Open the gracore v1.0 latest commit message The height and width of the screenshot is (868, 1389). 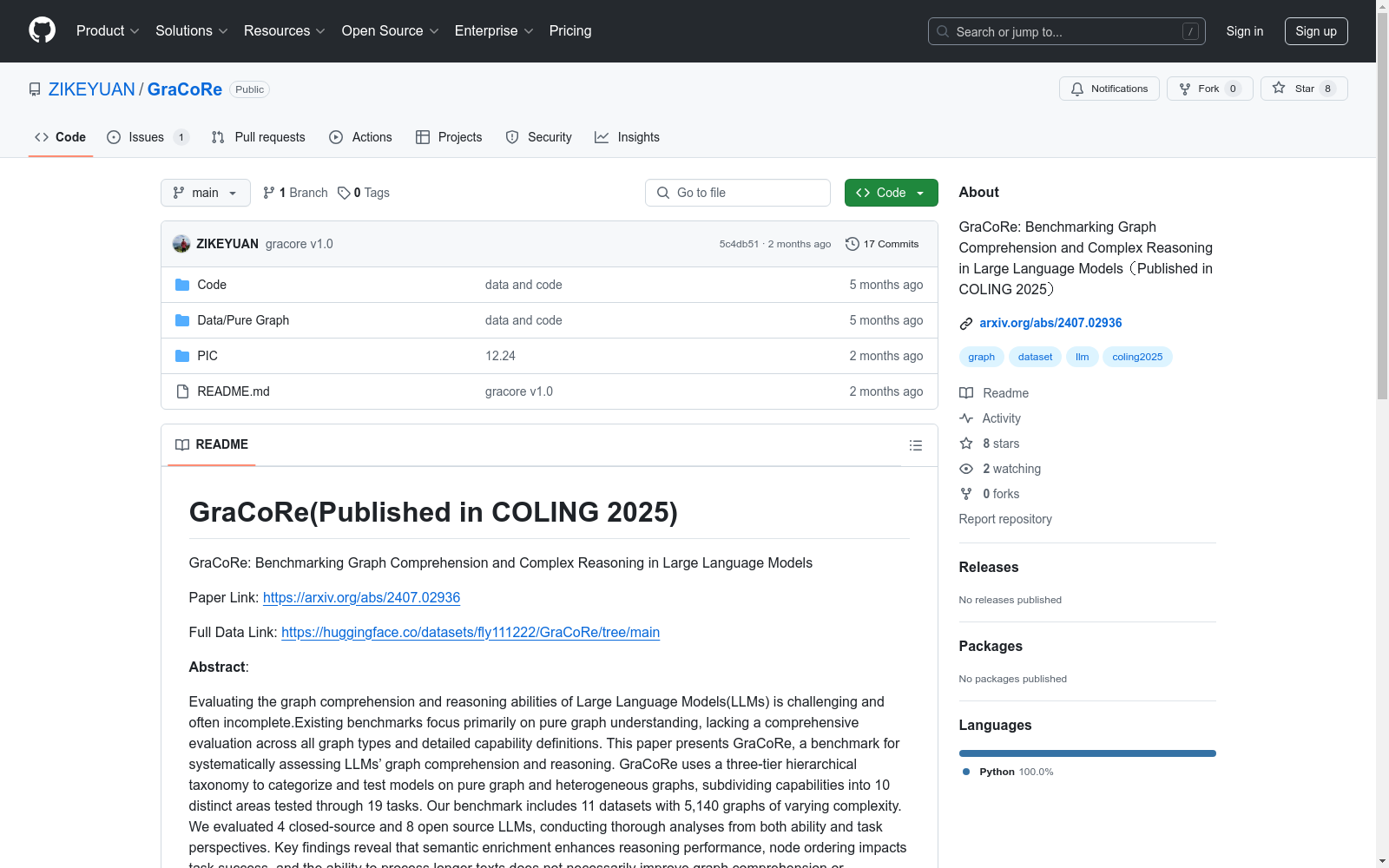click(300, 244)
